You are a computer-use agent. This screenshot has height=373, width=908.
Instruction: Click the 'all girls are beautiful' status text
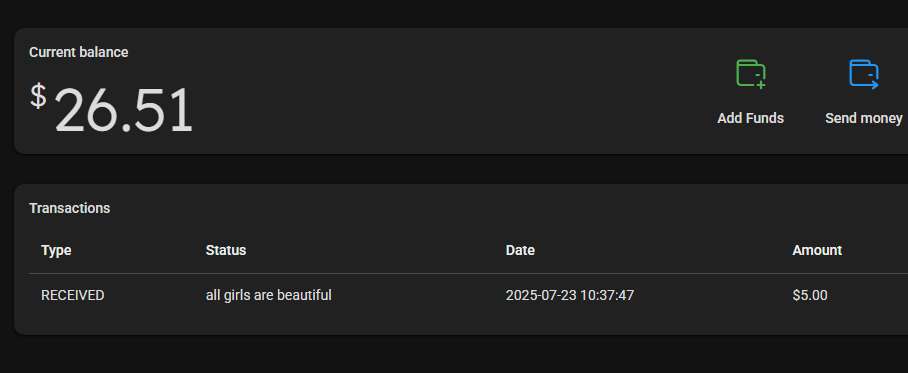[x=269, y=295]
